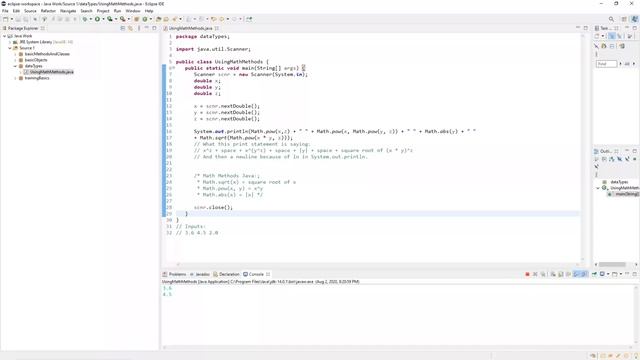Open the Window menu
This screenshot has height=360, width=640.
point(133,11)
